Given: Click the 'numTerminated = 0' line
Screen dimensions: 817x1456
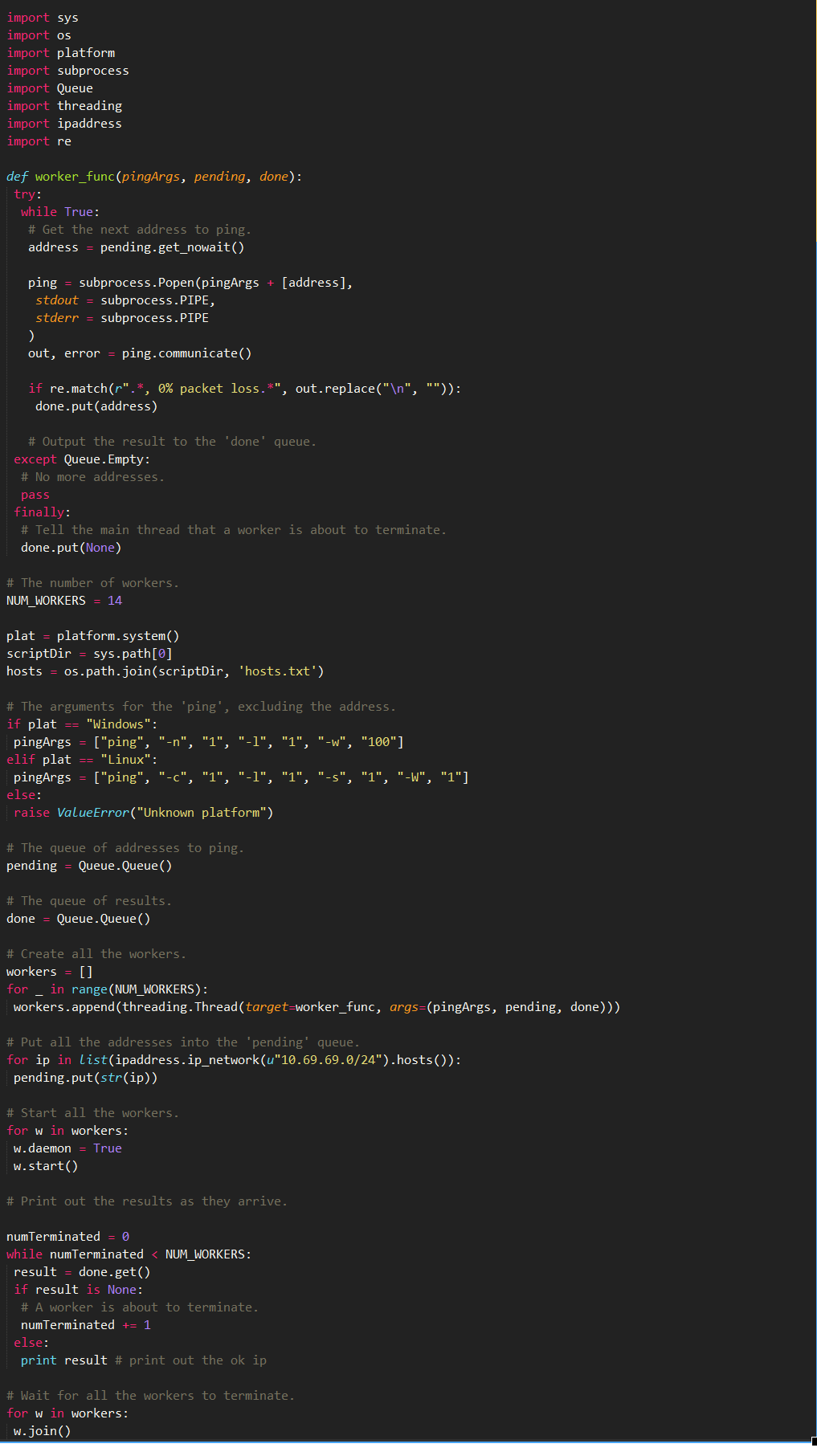Looking at the screenshot, I should click(67, 1237).
